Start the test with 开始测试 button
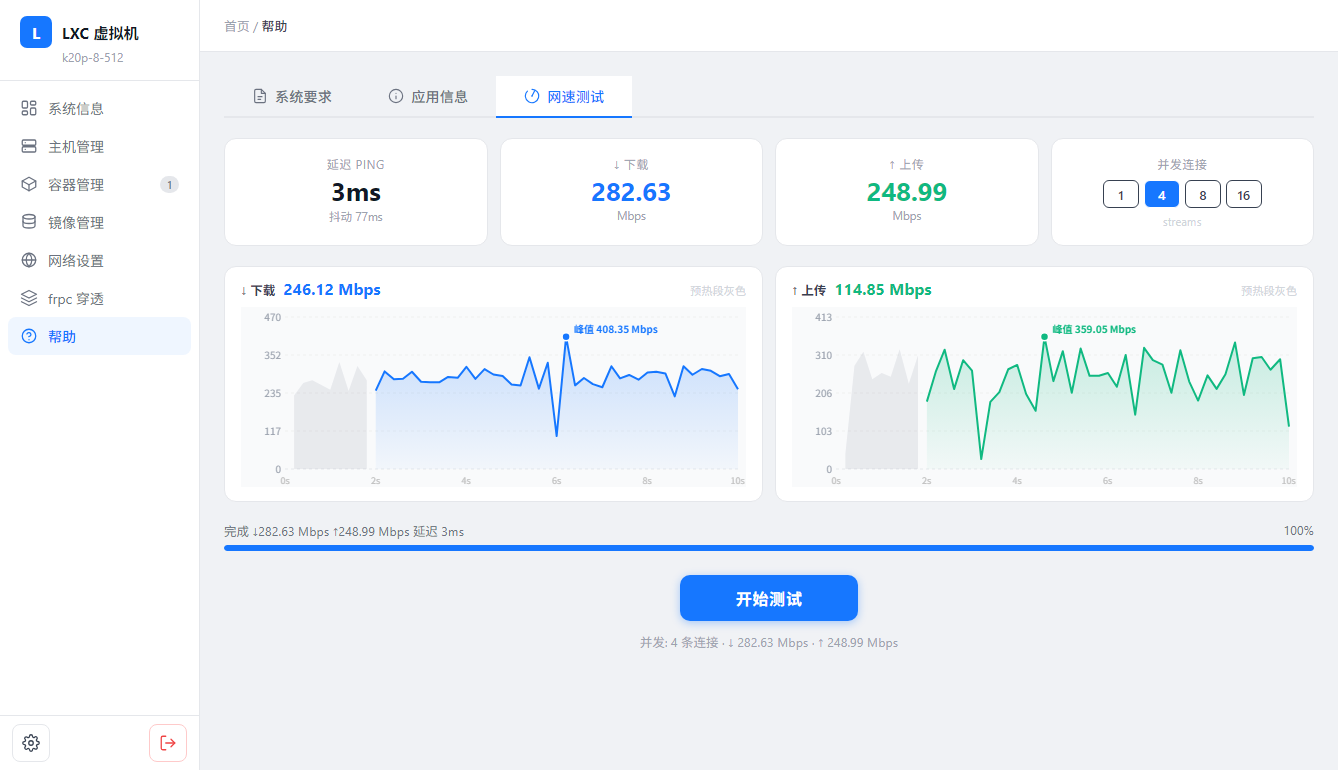This screenshot has width=1338, height=770. [x=769, y=598]
